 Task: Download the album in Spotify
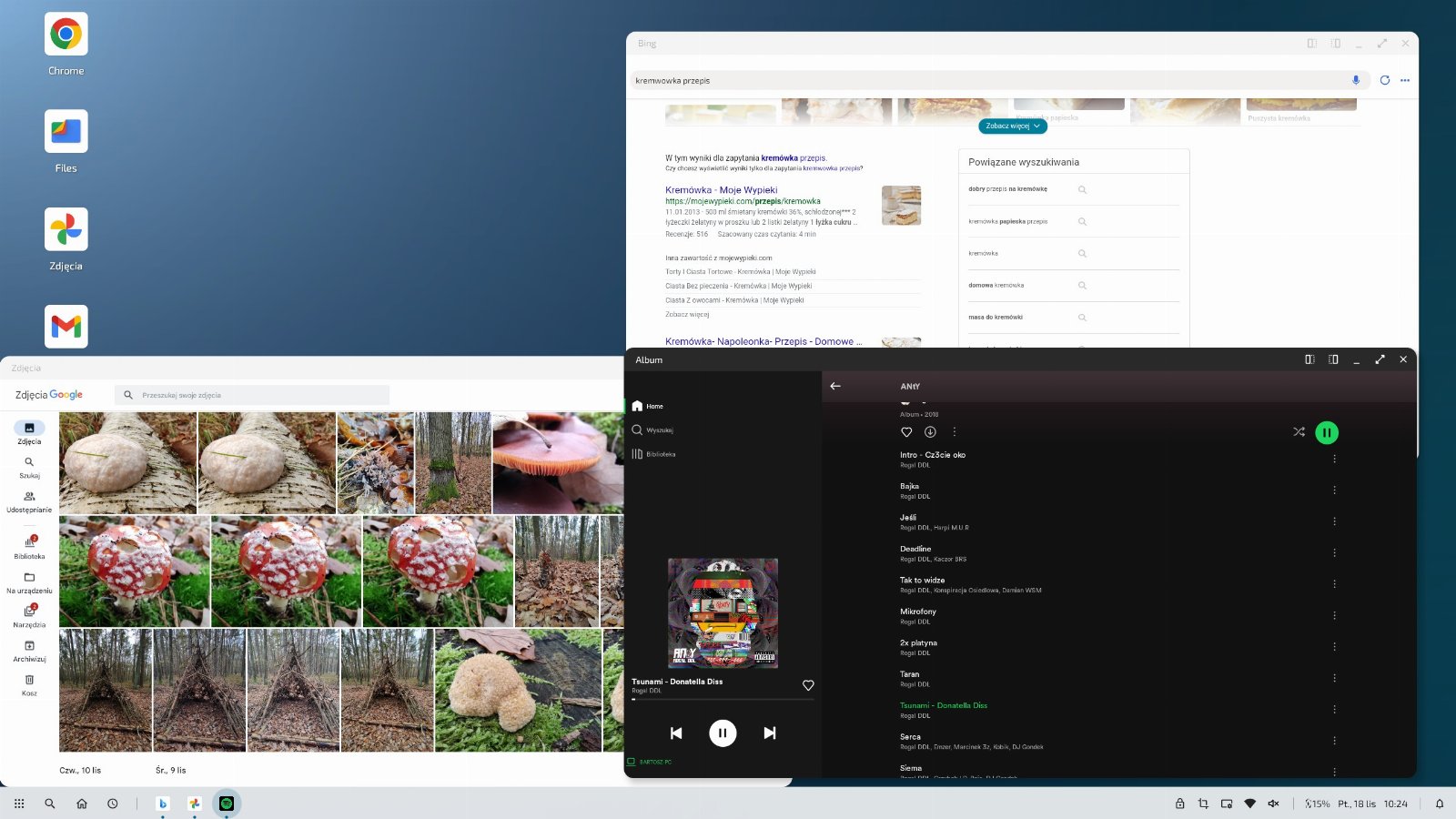point(930,432)
